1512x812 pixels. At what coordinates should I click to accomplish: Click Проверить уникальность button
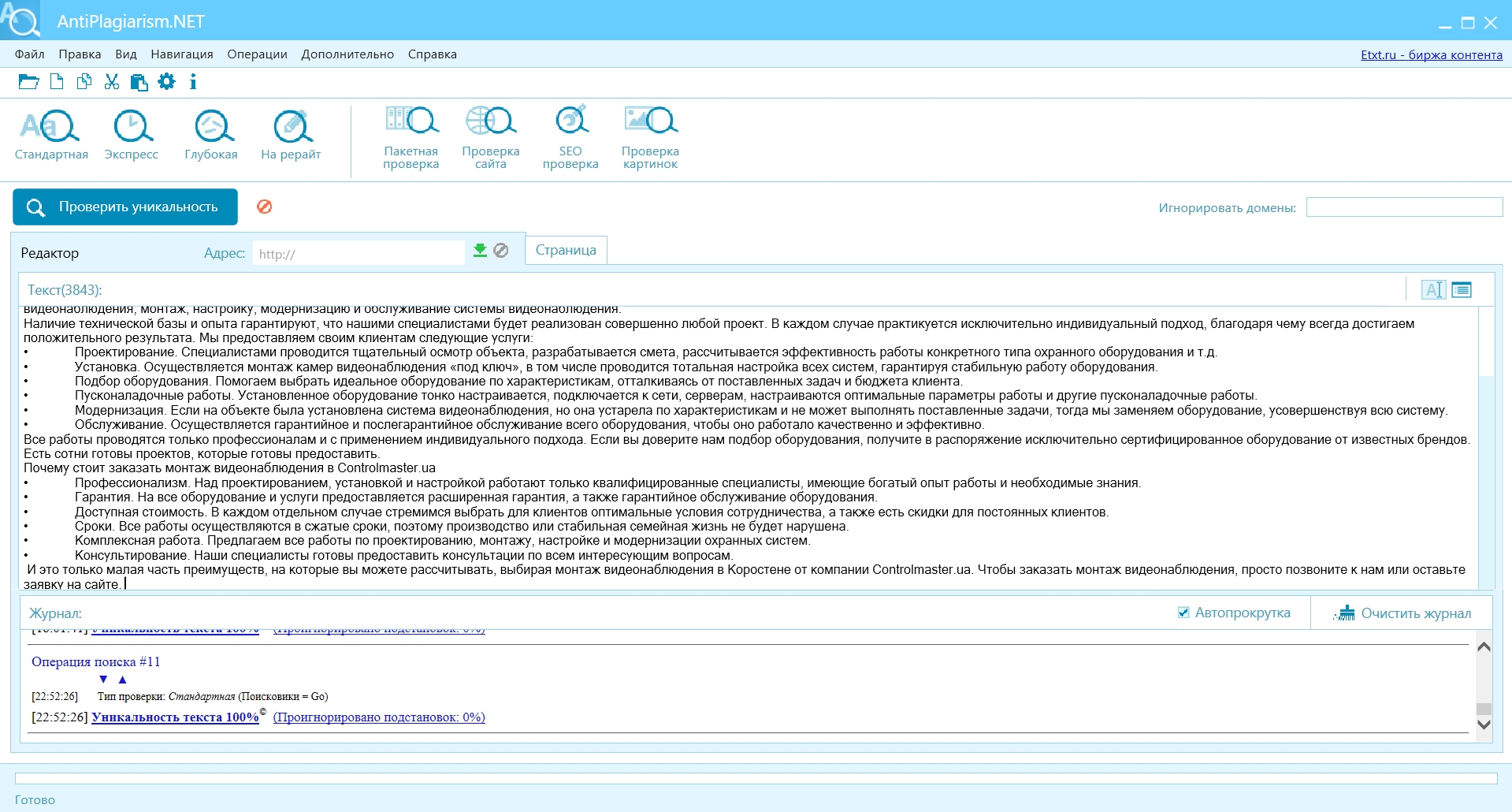coord(125,207)
